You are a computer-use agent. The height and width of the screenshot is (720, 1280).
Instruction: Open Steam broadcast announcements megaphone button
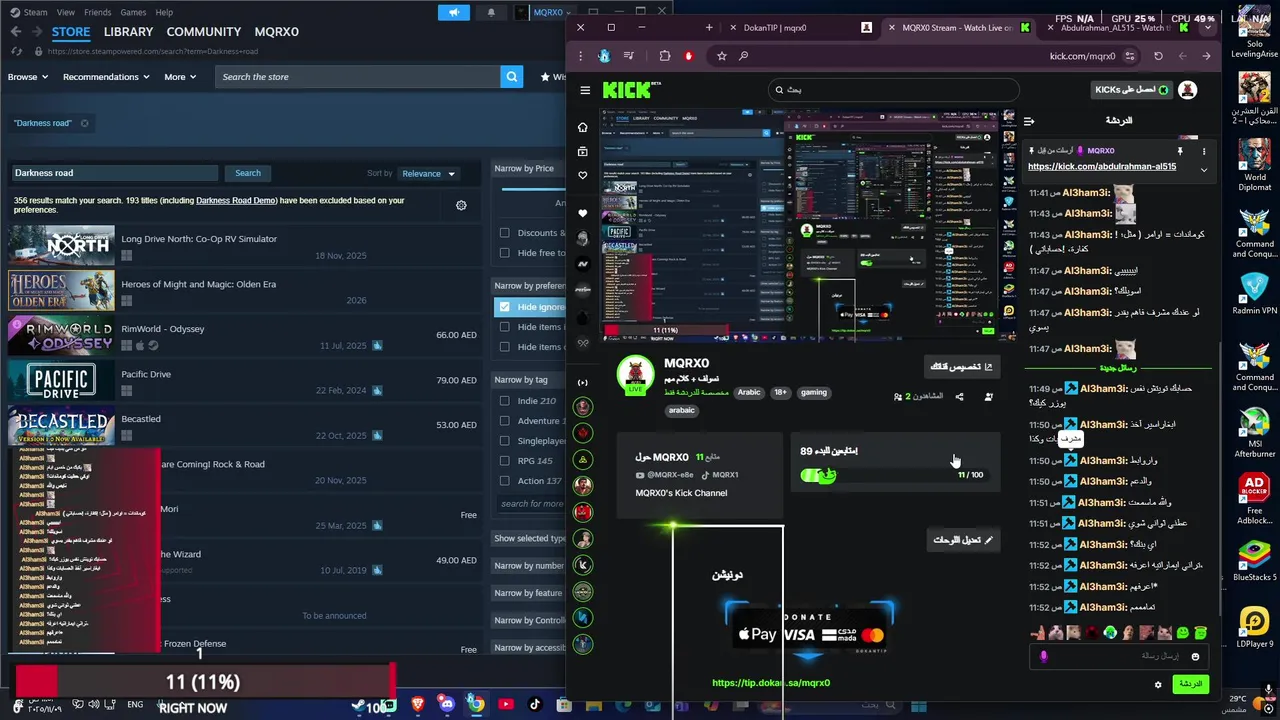(x=454, y=13)
